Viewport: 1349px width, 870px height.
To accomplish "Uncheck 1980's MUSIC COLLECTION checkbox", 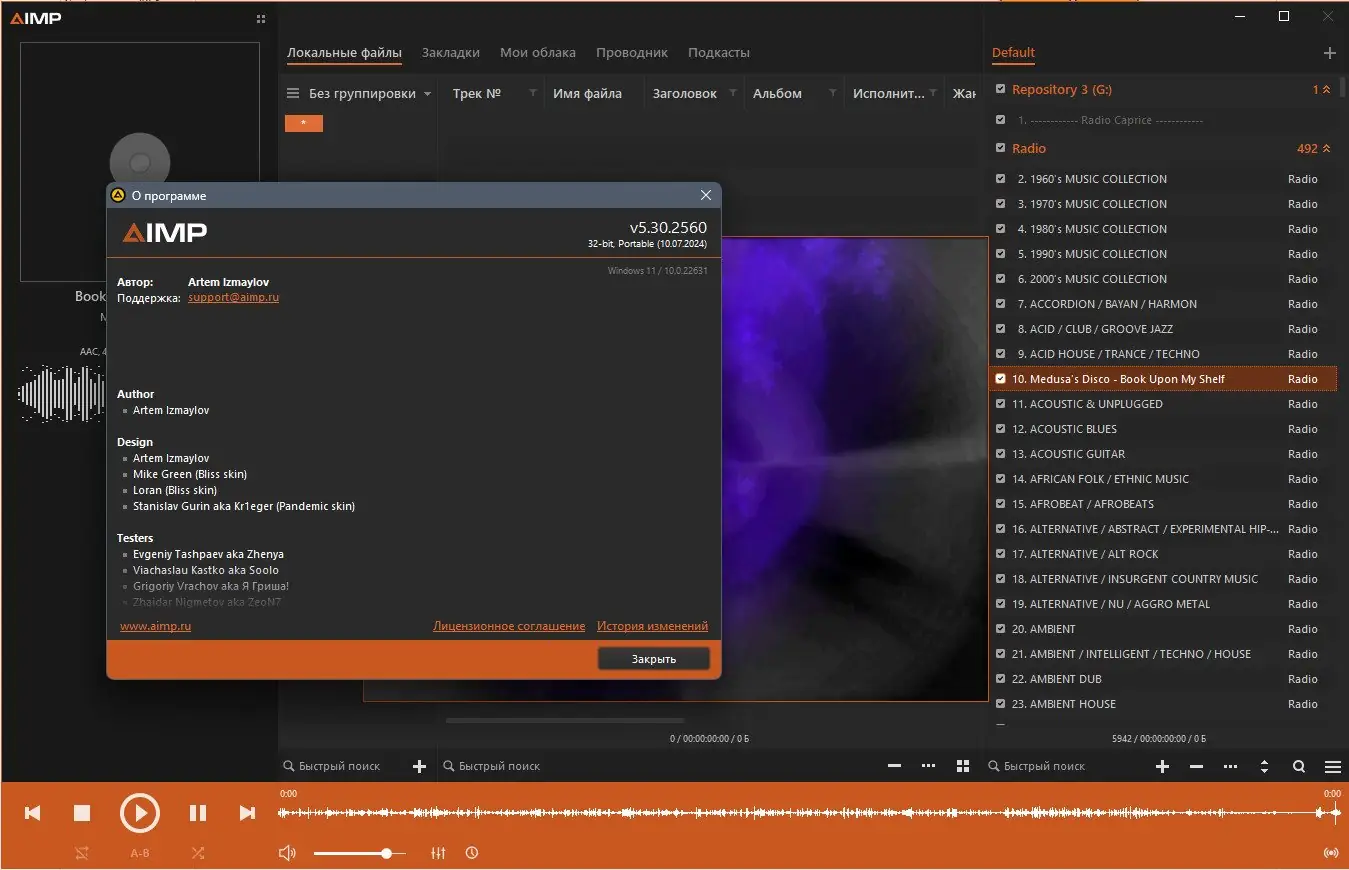I will pyautogui.click(x=1000, y=229).
